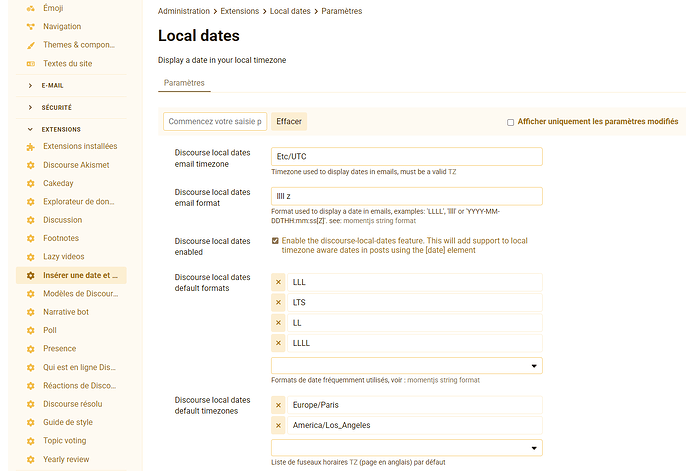Image resolution: width=690 pixels, height=471 pixels.
Task: Open momentjs string format link under email format
Action: pos(379,221)
